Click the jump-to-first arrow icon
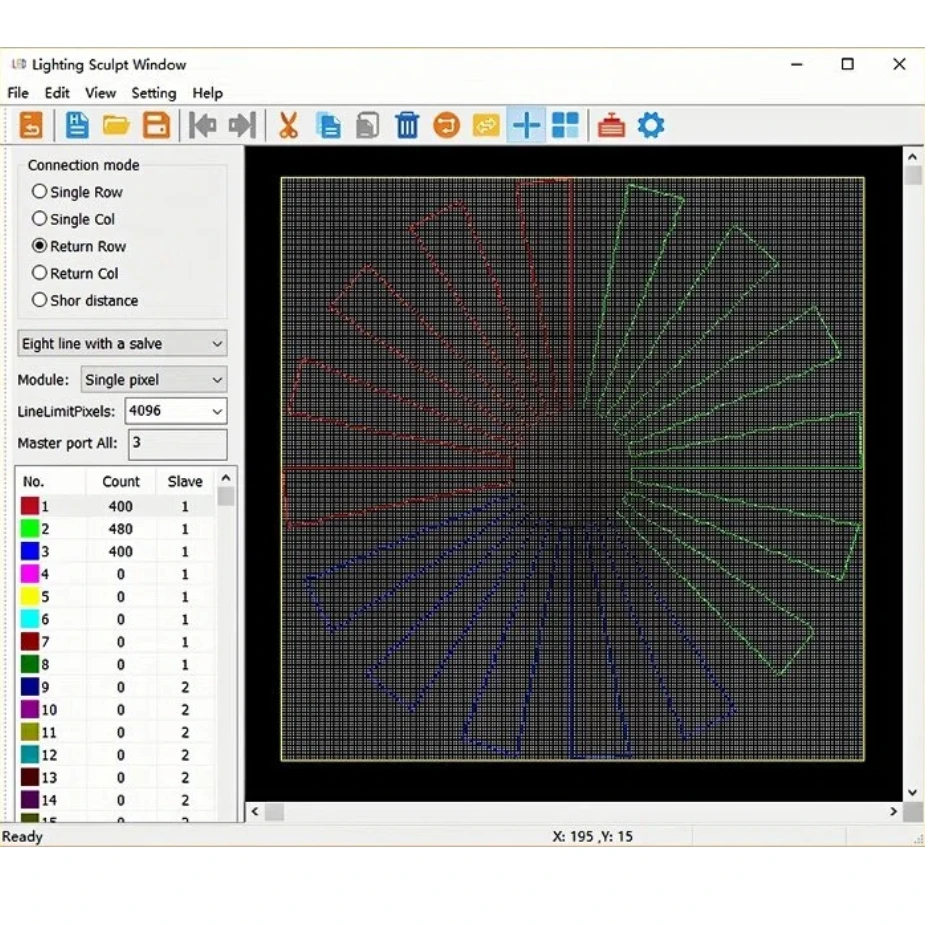Image resolution: width=925 pixels, height=925 pixels. click(202, 126)
